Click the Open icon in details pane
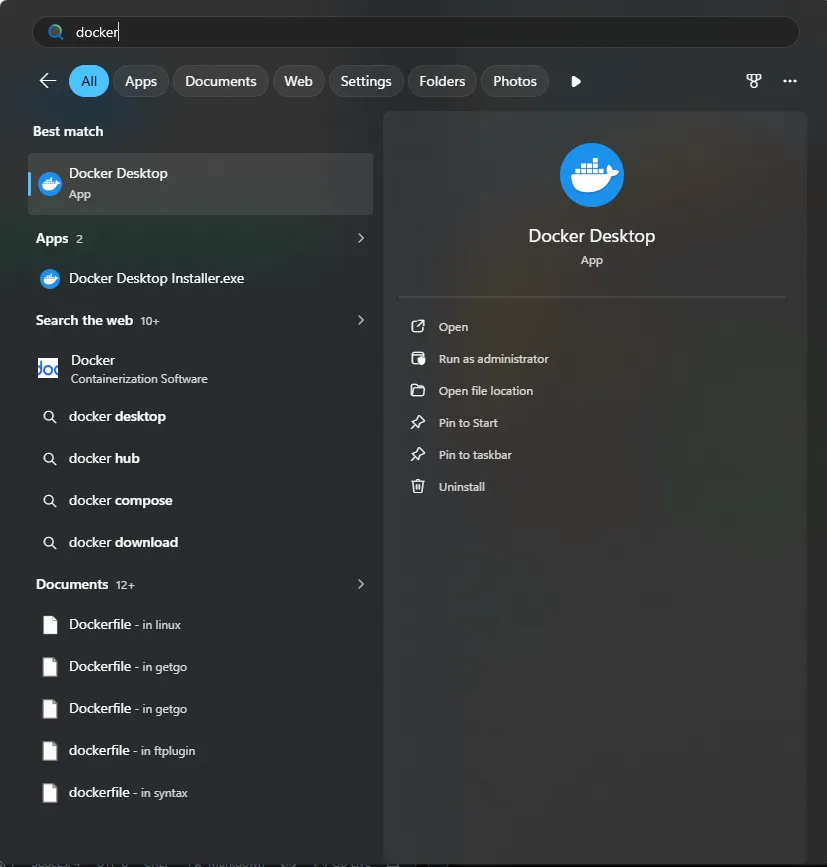 (x=418, y=326)
